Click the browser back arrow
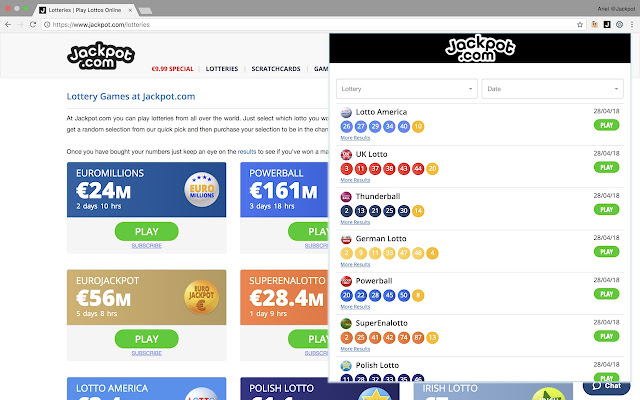This screenshot has width=640, height=400. point(8,24)
